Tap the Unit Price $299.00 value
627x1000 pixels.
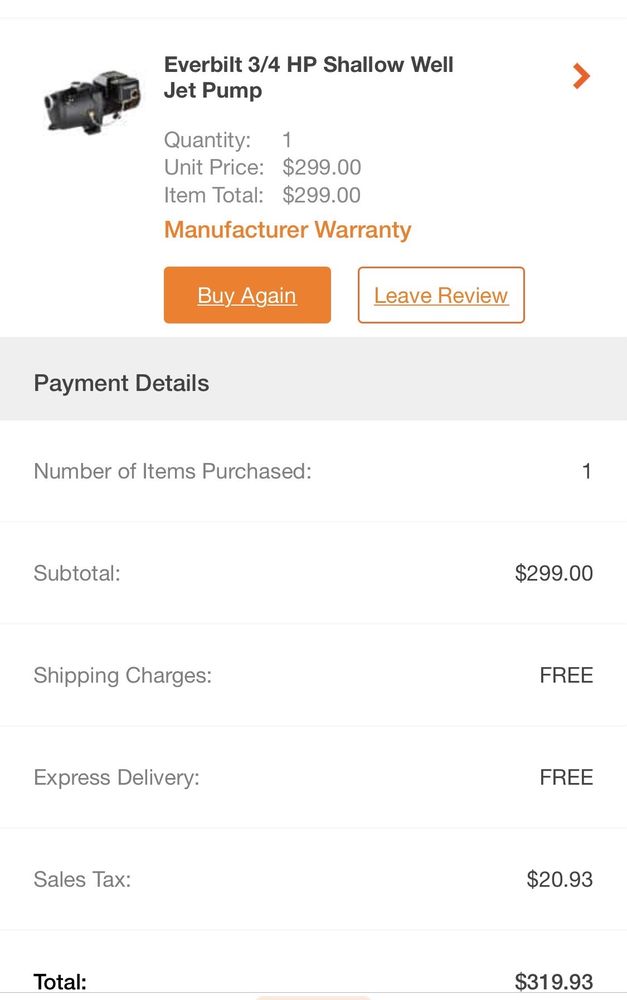[x=321, y=167]
